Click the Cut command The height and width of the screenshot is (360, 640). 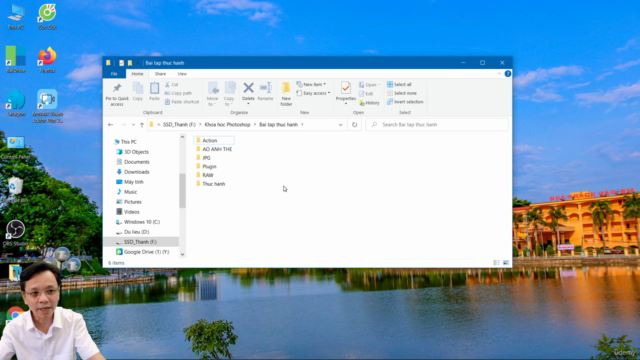click(x=171, y=84)
